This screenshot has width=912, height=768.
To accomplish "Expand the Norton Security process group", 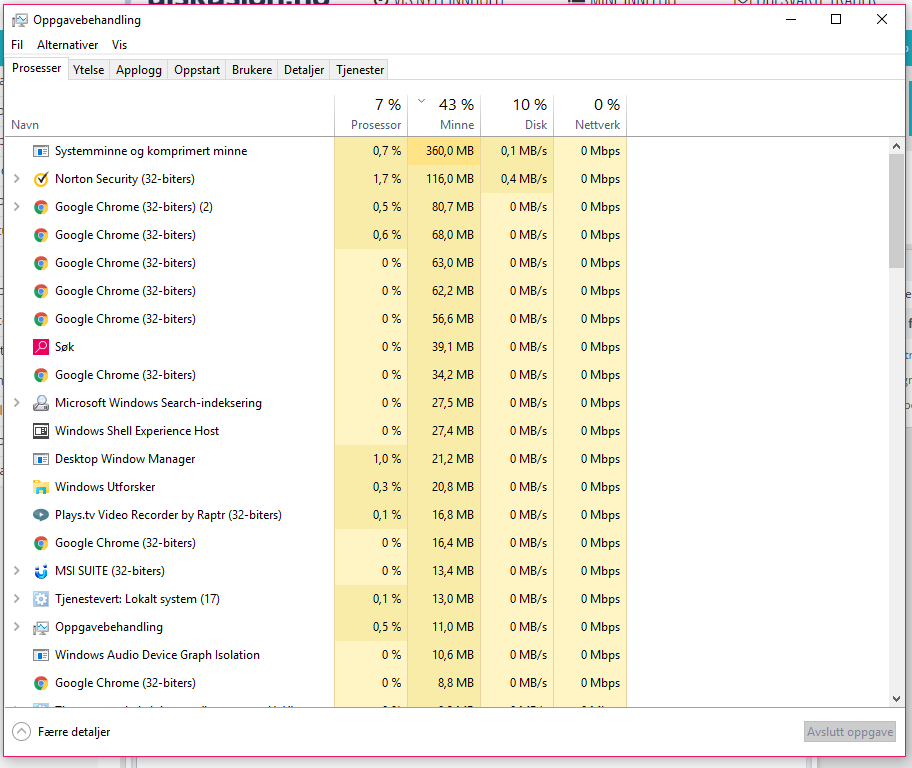I will point(17,179).
